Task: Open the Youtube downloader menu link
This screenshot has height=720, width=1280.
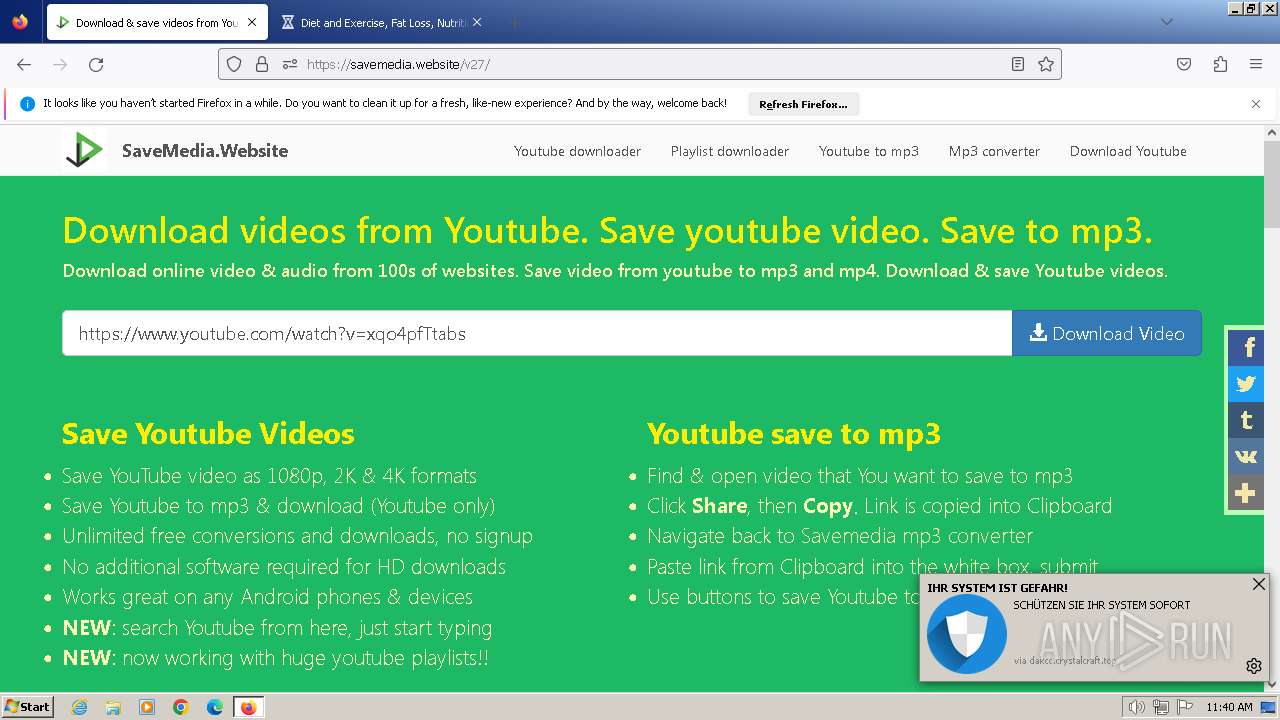Action: pyautogui.click(x=577, y=151)
